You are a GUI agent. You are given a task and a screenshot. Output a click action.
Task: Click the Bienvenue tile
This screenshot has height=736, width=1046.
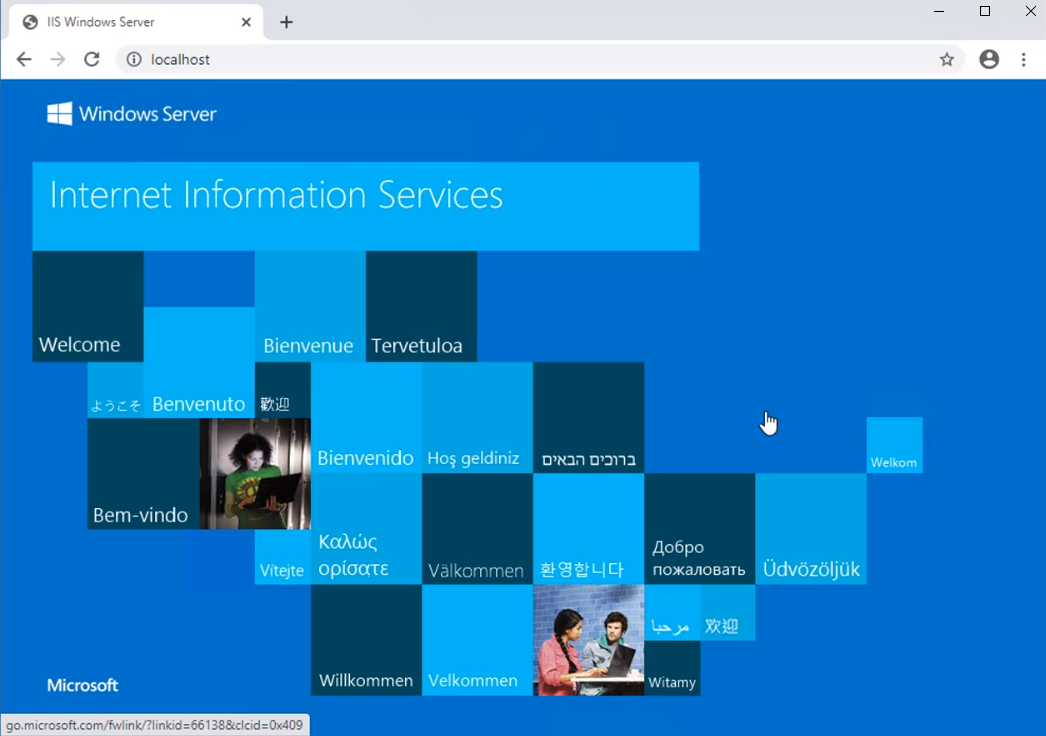[x=310, y=306]
